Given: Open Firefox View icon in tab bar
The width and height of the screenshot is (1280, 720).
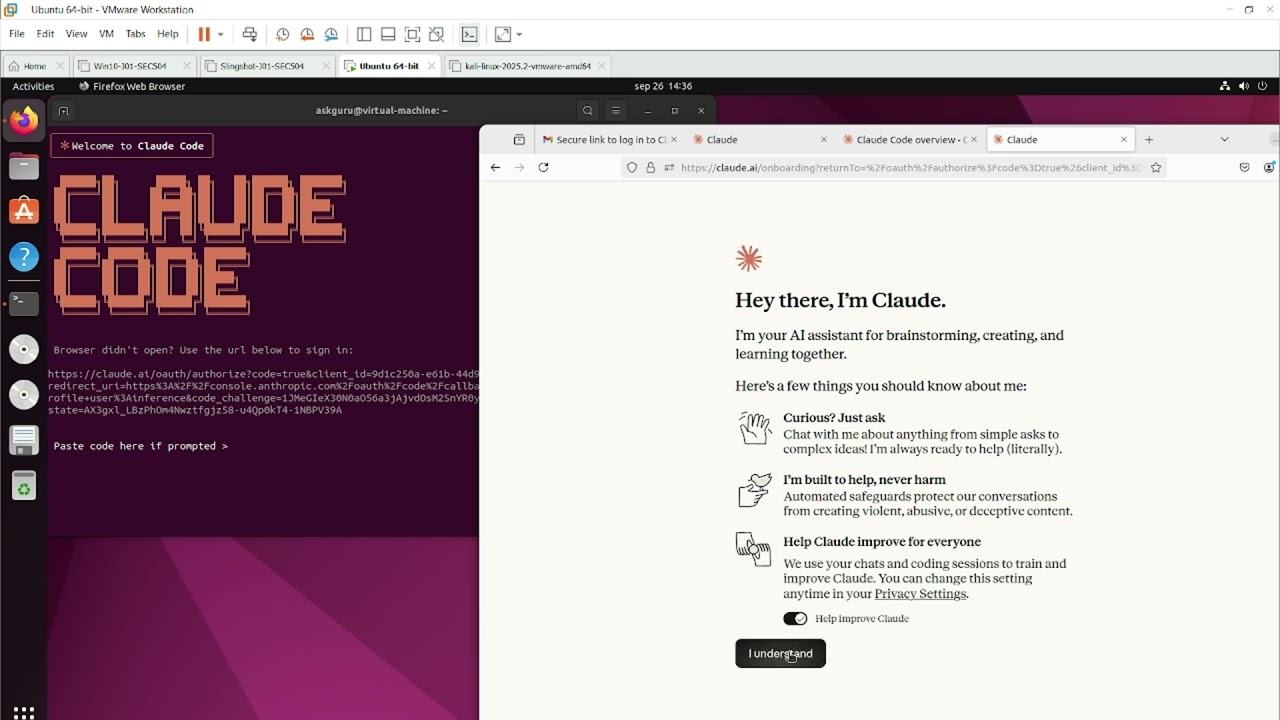Looking at the screenshot, I should tap(519, 140).
